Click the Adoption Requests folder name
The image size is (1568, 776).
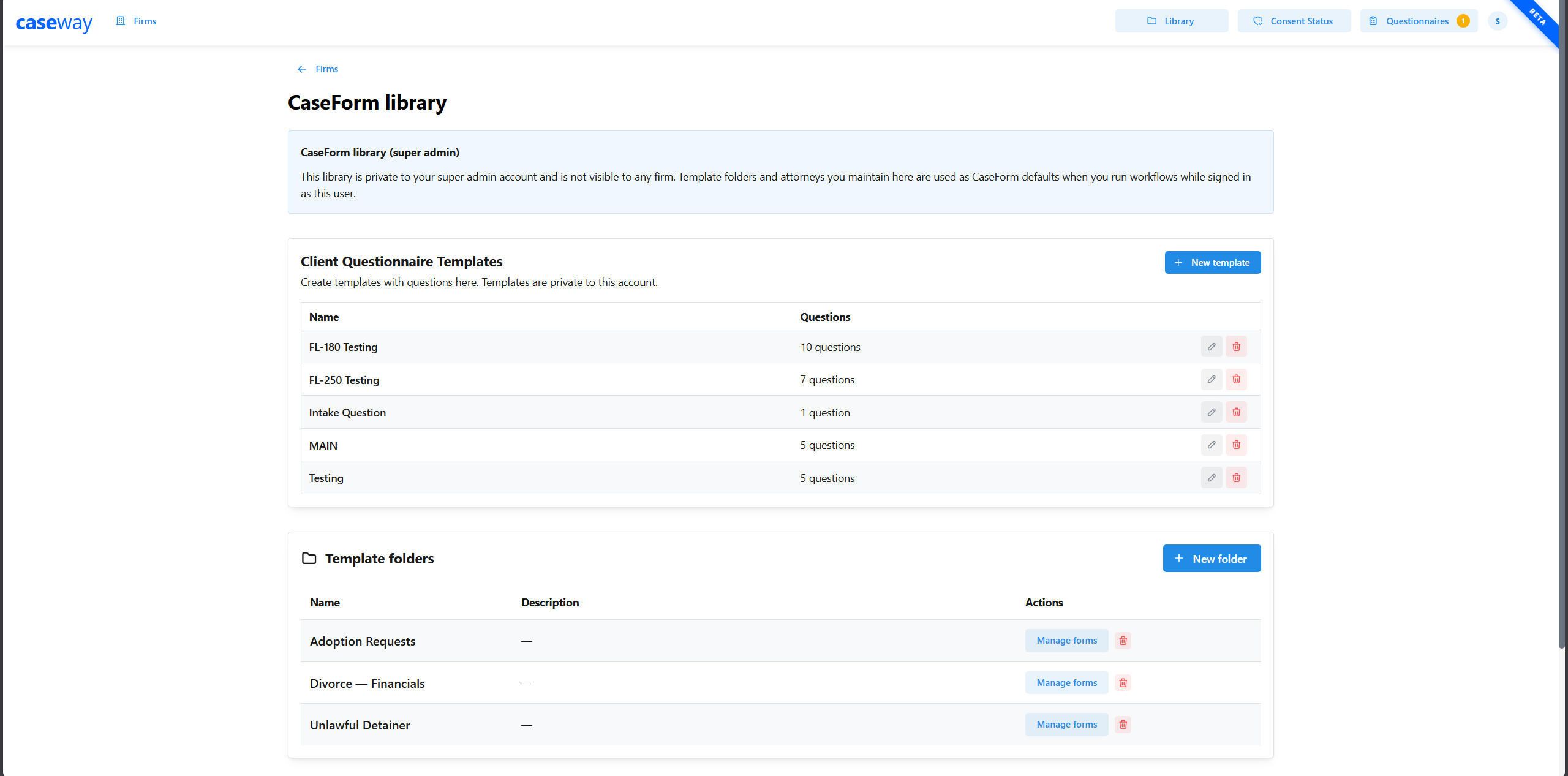point(363,641)
